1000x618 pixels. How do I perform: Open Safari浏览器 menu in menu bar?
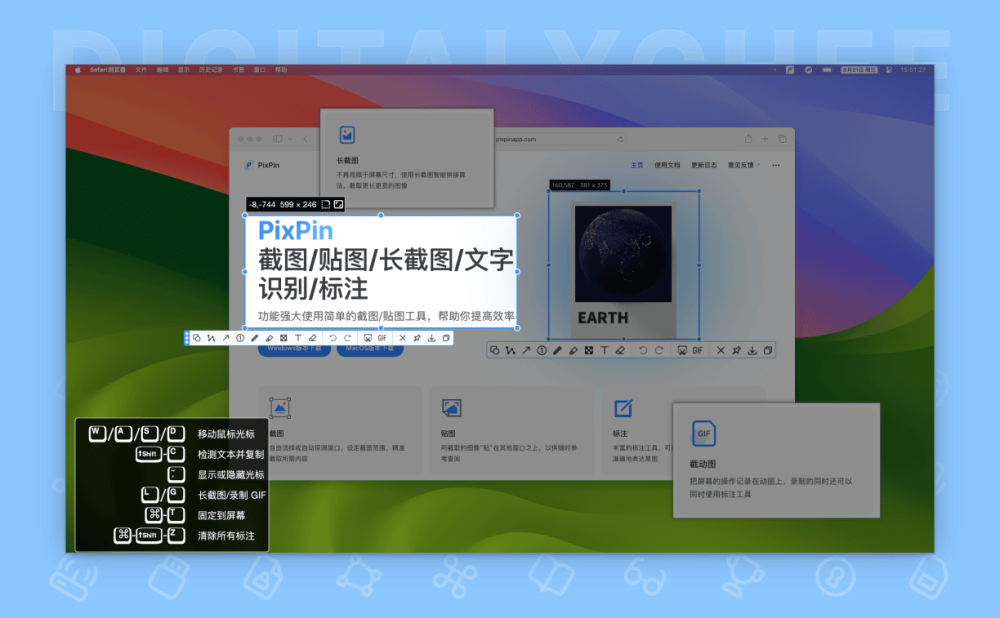tap(107, 70)
